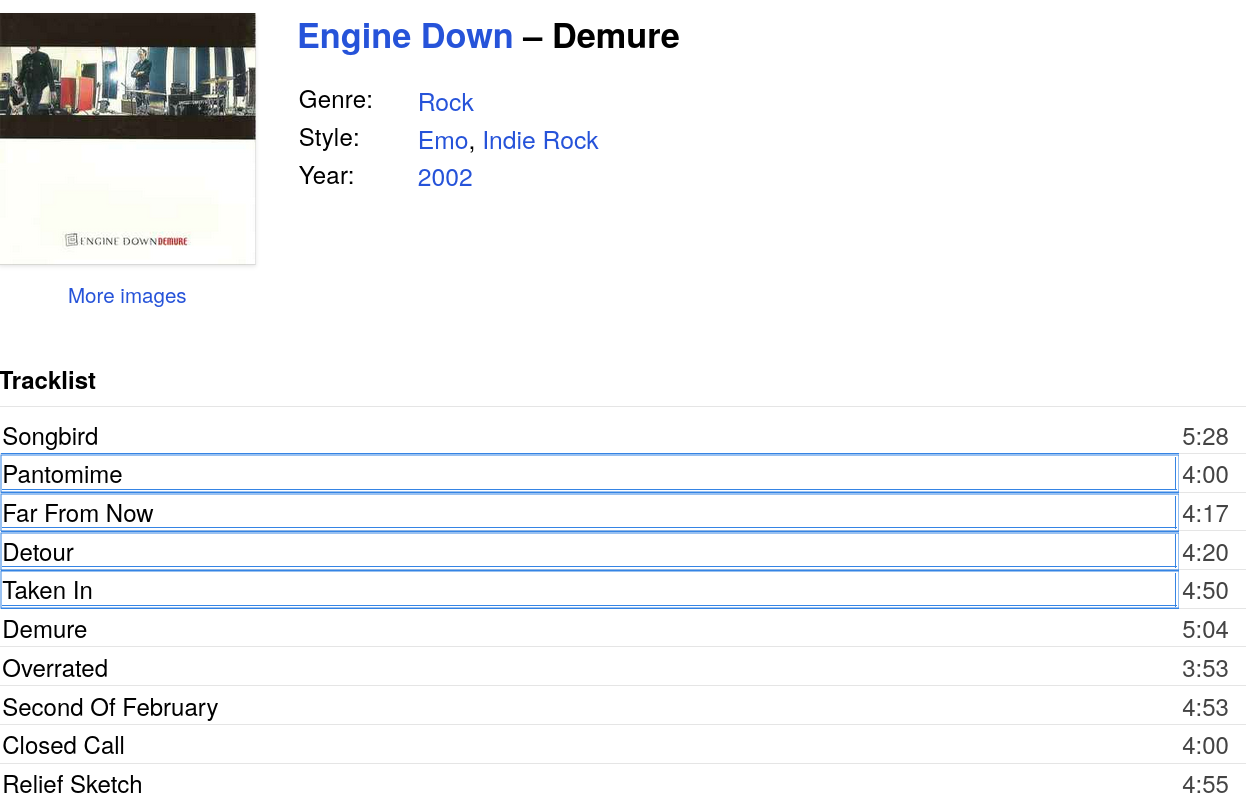The height and width of the screenshot is (801, 1255).
Task: Click the Far From Now track
Action: [78, 514]
